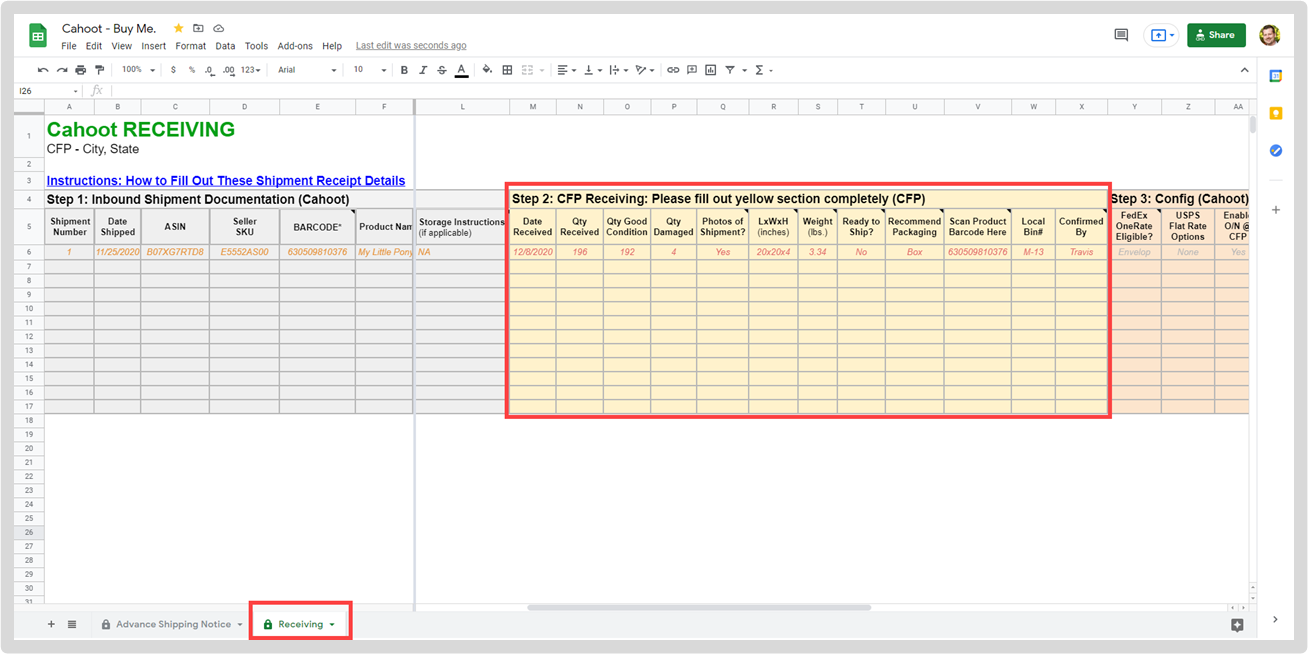The width and height of the screenshot is (1308, 654).
Task: Star the Cahoot - Buy Me. document
Action: coord(178,28)
